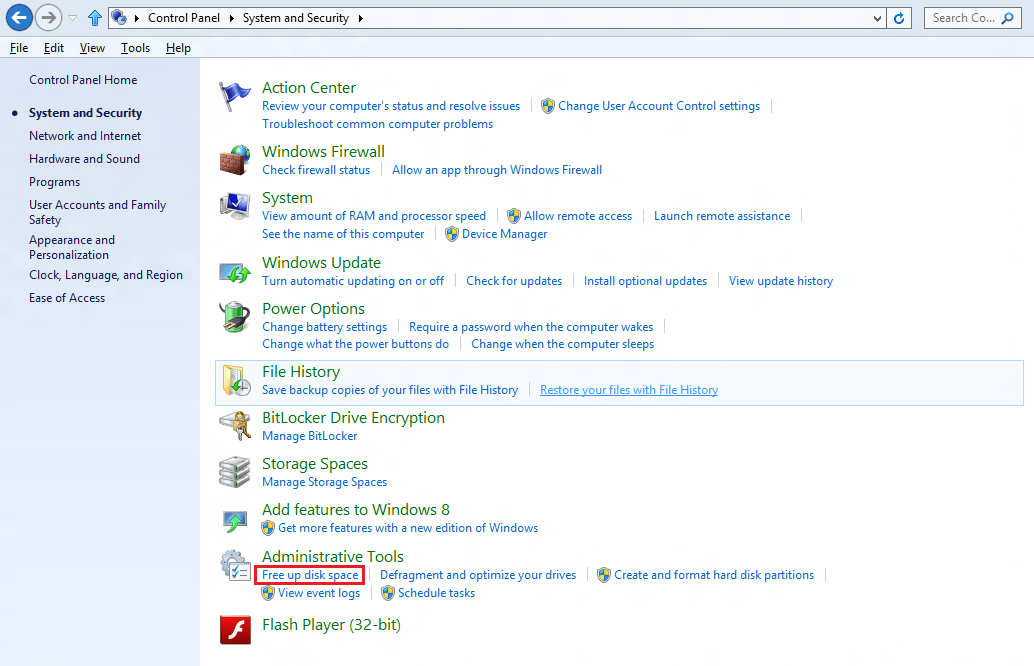
Task: Click Launch remote assistance link
Action: [x=722, y=216]
